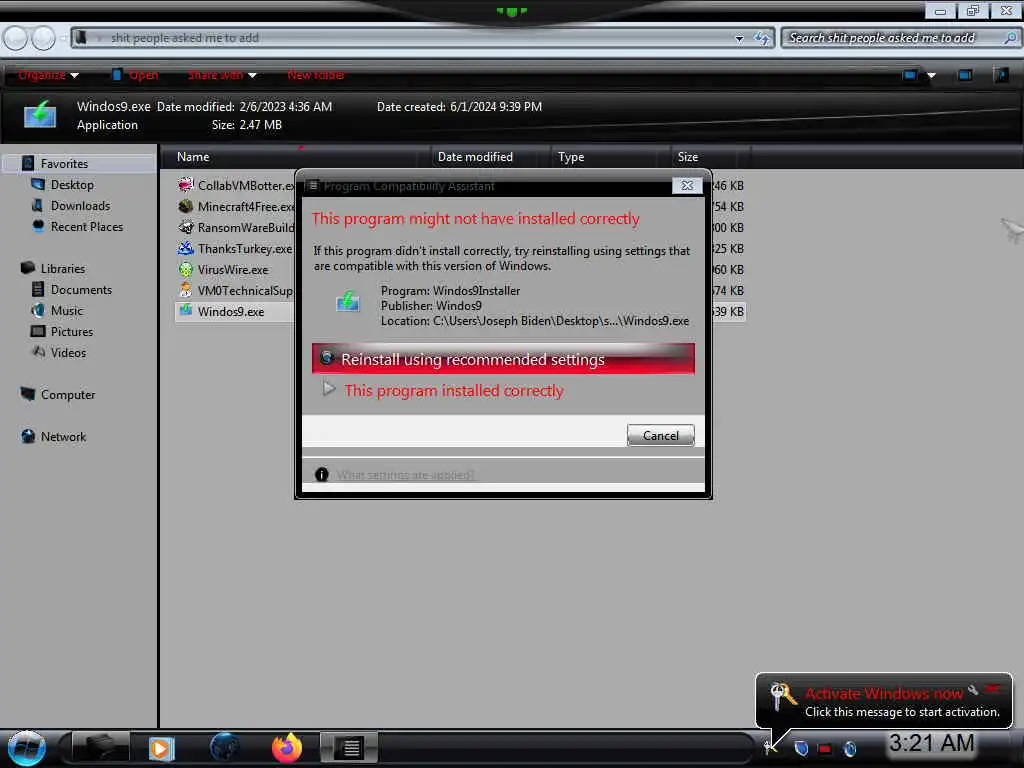Click the Open toolbar button
The height and width of the screenshot is (768, 1024).
[135, 75]
